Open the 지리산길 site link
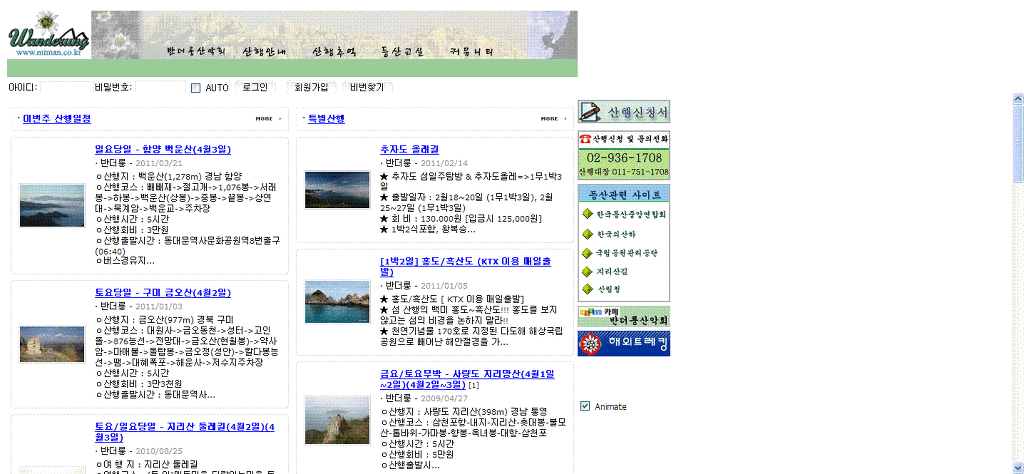The image size is (1024, 474). pyautogui.click(x=612, y=272)
